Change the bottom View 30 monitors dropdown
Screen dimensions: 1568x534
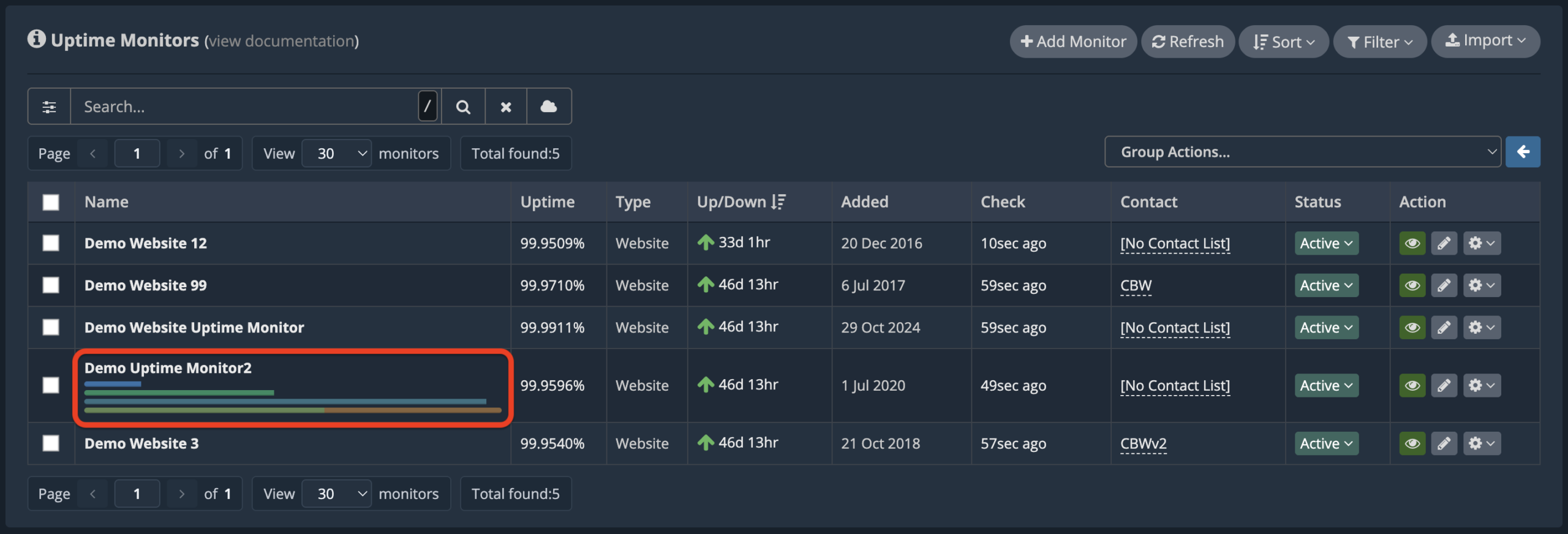coord(337,494)
